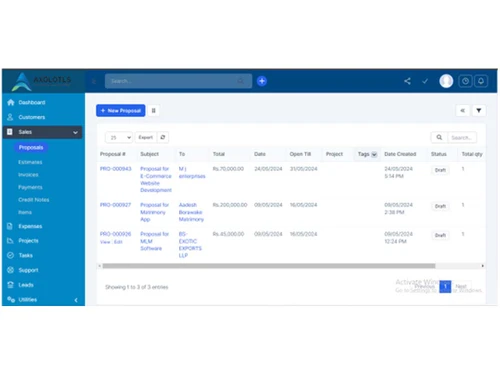Open Invoices under Sales
The image size is (500, 375).
click(28, 175)
